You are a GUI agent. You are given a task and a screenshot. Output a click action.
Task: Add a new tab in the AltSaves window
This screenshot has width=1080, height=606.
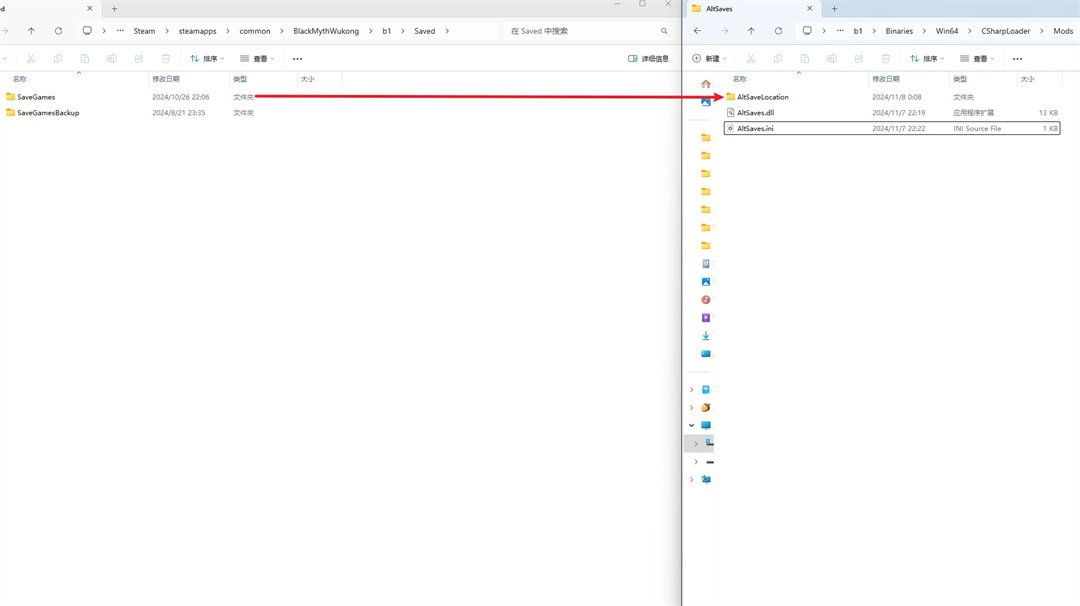835,9
